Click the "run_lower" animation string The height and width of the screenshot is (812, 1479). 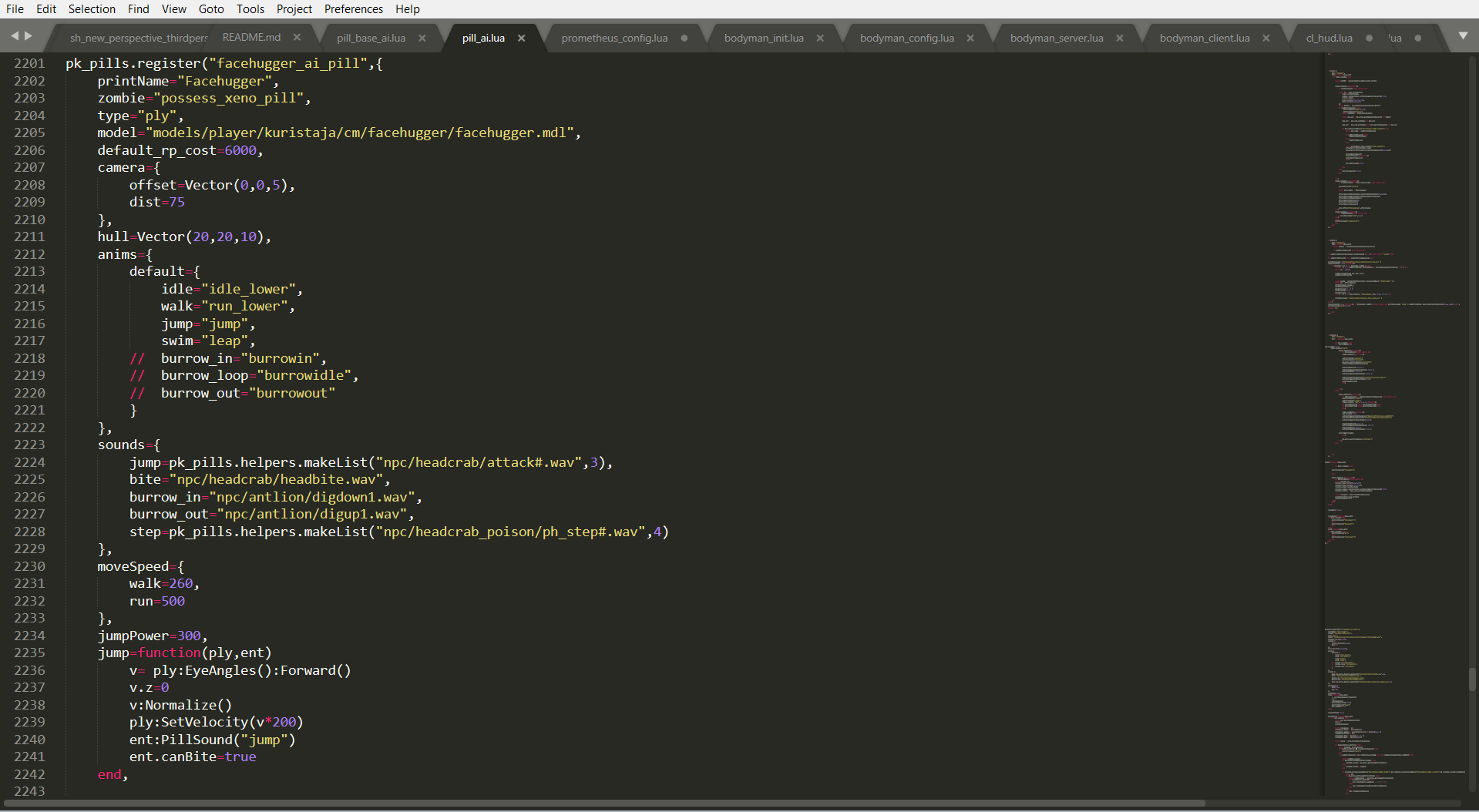coord(244,306)
